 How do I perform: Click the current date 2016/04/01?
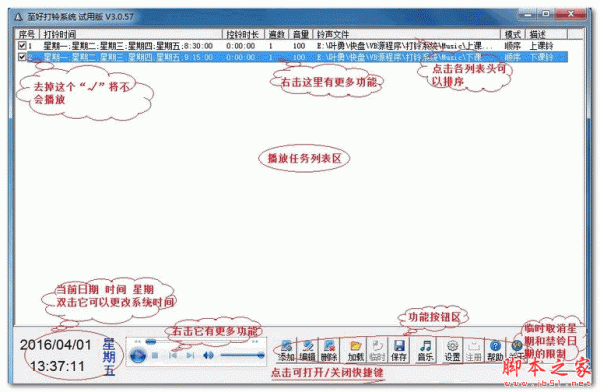(x=56, y=345)
